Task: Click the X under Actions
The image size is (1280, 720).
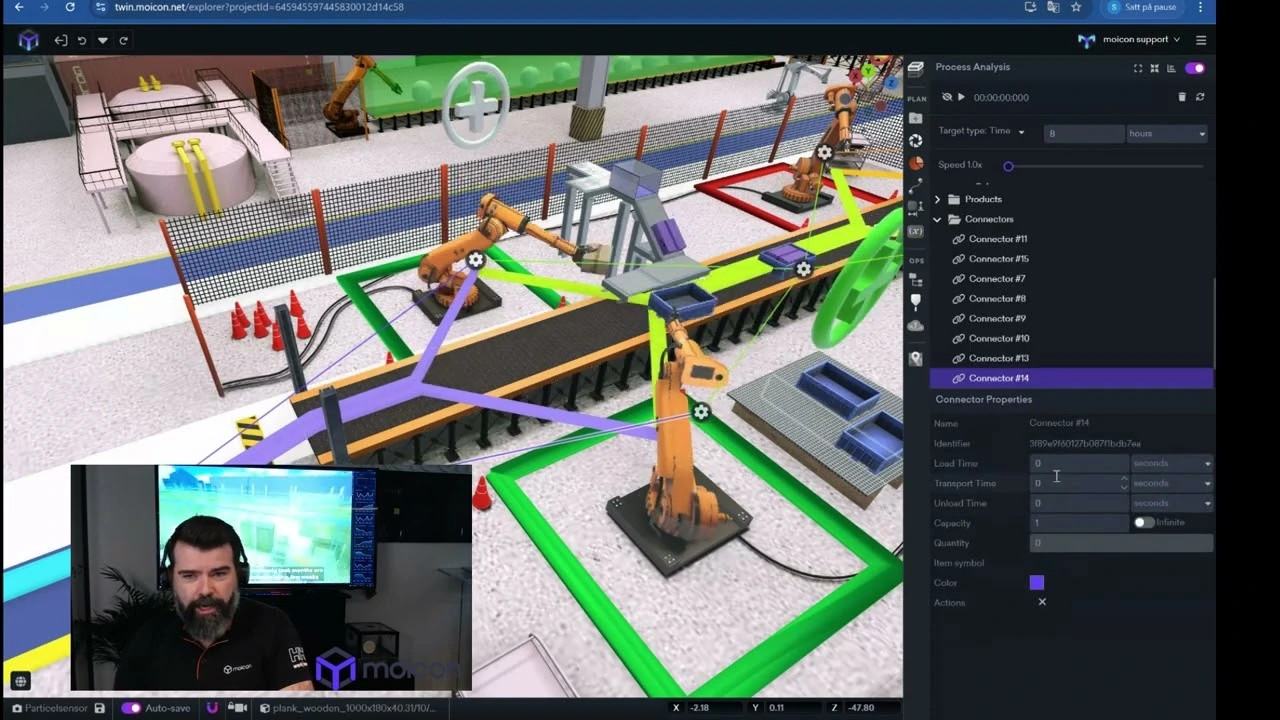Action: coord(1042,602)
